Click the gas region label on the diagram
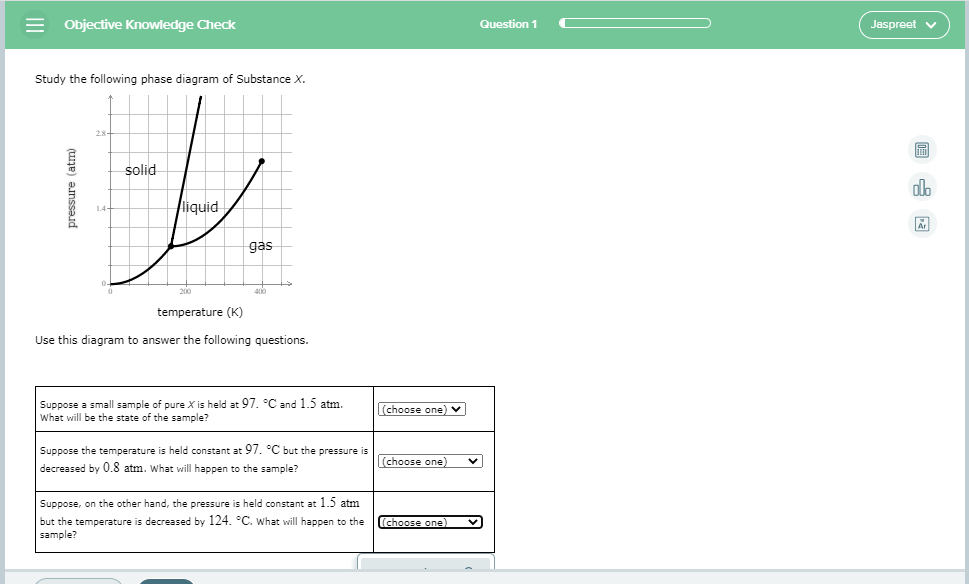This screenshot has height=584, width=969. point(260,245)
